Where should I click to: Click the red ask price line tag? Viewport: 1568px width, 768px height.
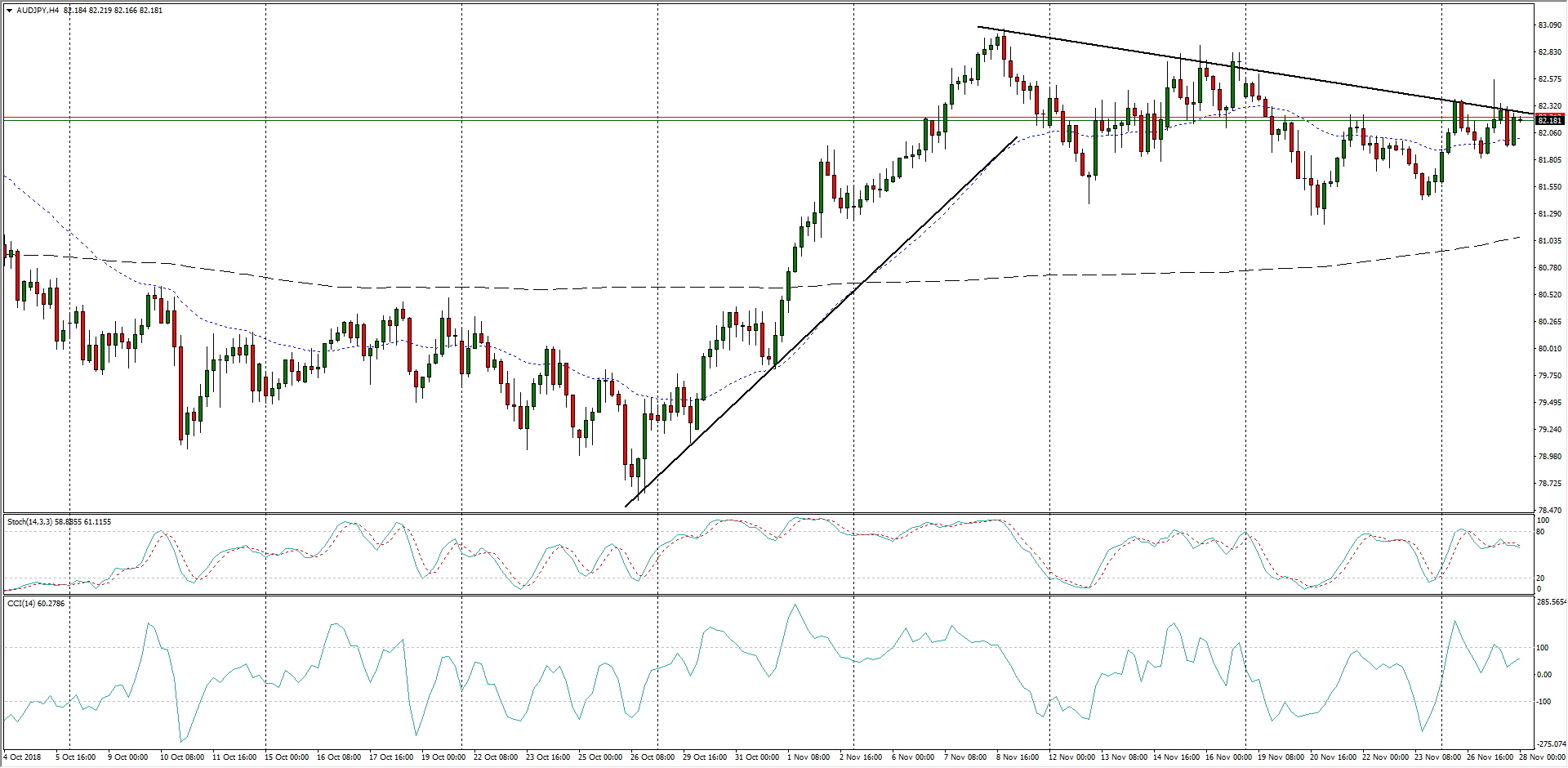click(x=1549, y=116)
